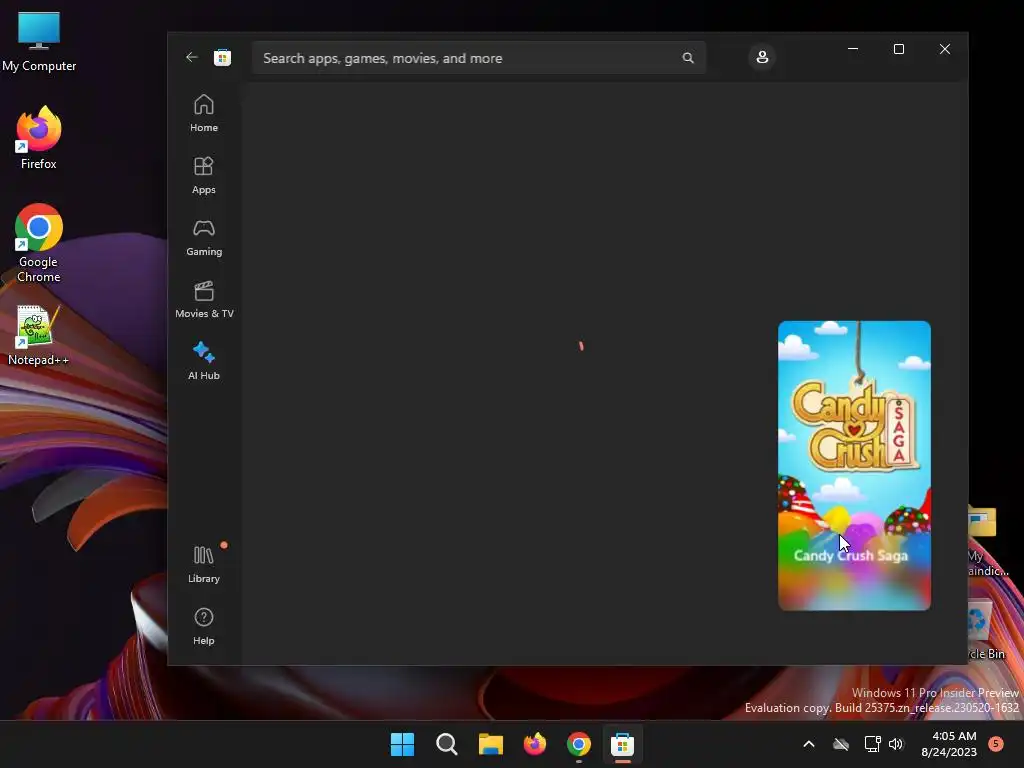Click the OneDrive cloud tray icon

(841, 744)
